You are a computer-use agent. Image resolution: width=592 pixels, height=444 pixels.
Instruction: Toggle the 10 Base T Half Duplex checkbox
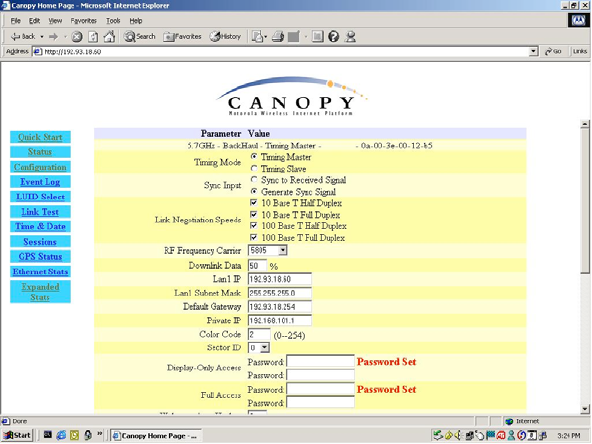click(x=254, y=203)
